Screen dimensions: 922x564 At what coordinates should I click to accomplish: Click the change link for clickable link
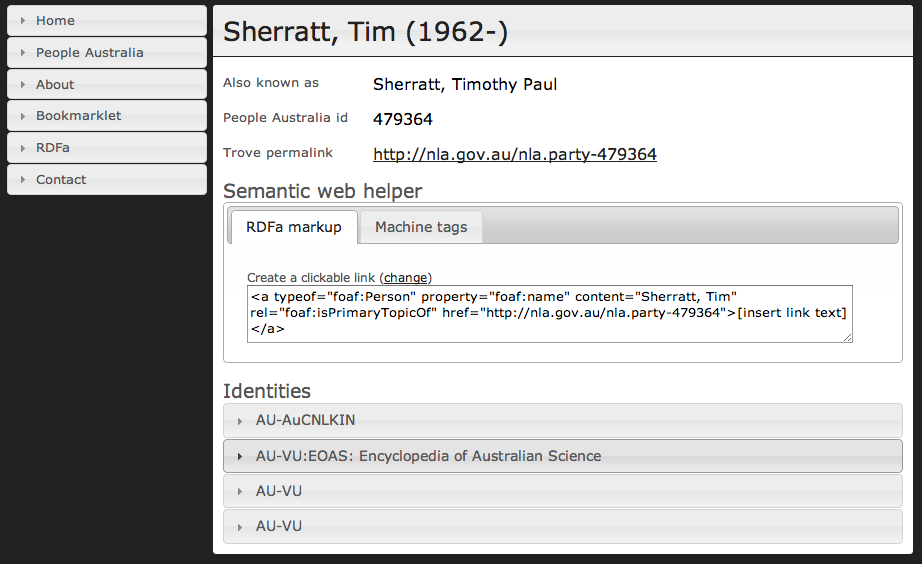click(x=406, y=278)
